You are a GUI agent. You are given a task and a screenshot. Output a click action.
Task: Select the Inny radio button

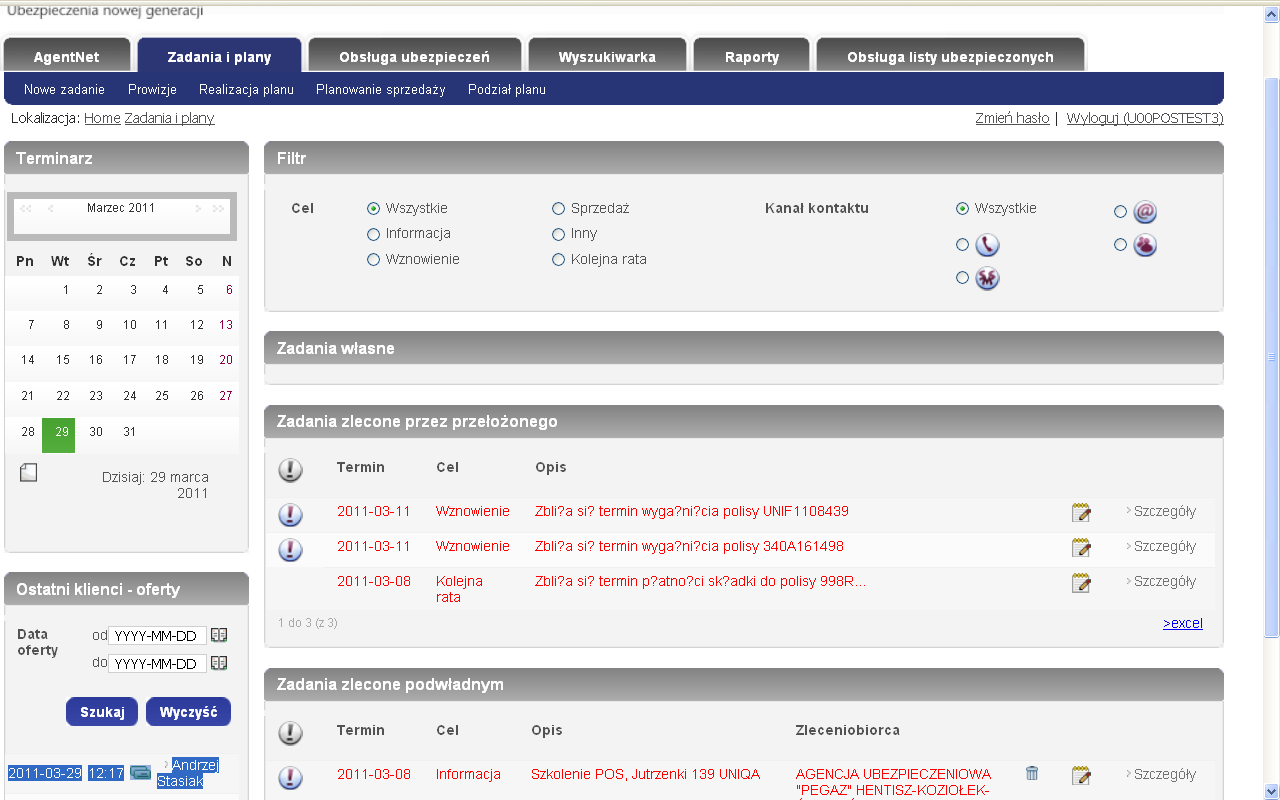558,234
